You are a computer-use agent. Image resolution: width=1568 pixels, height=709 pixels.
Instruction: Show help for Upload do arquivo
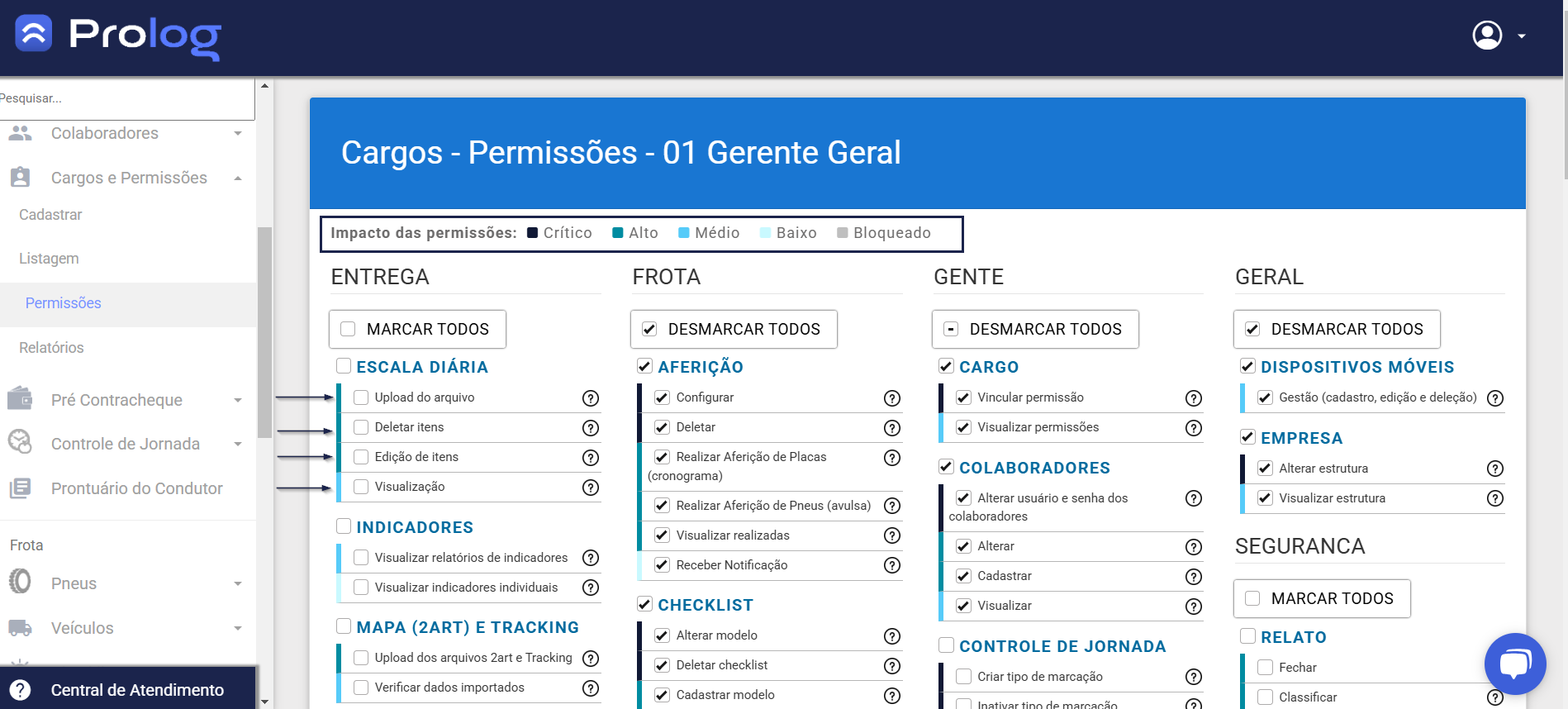pyautogui.click(x=591, y=398)
